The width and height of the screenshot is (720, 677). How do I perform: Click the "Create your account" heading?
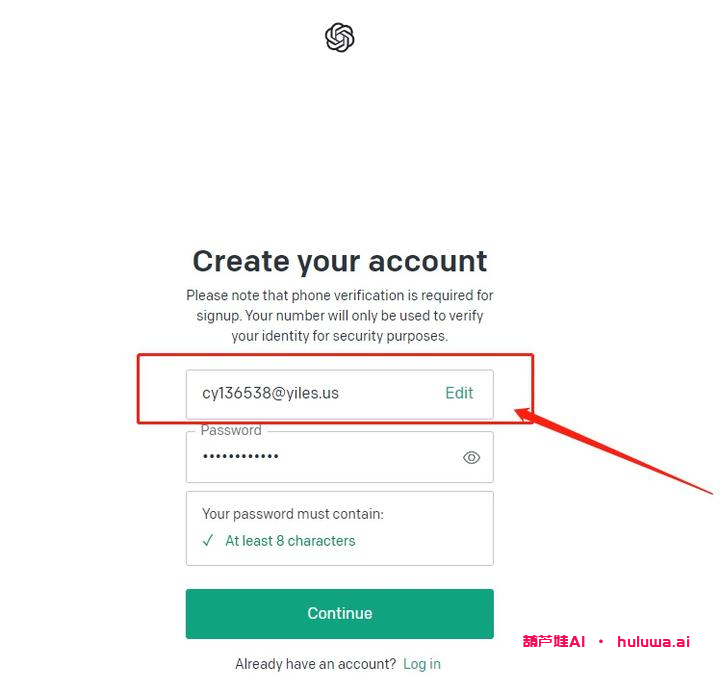340,261
